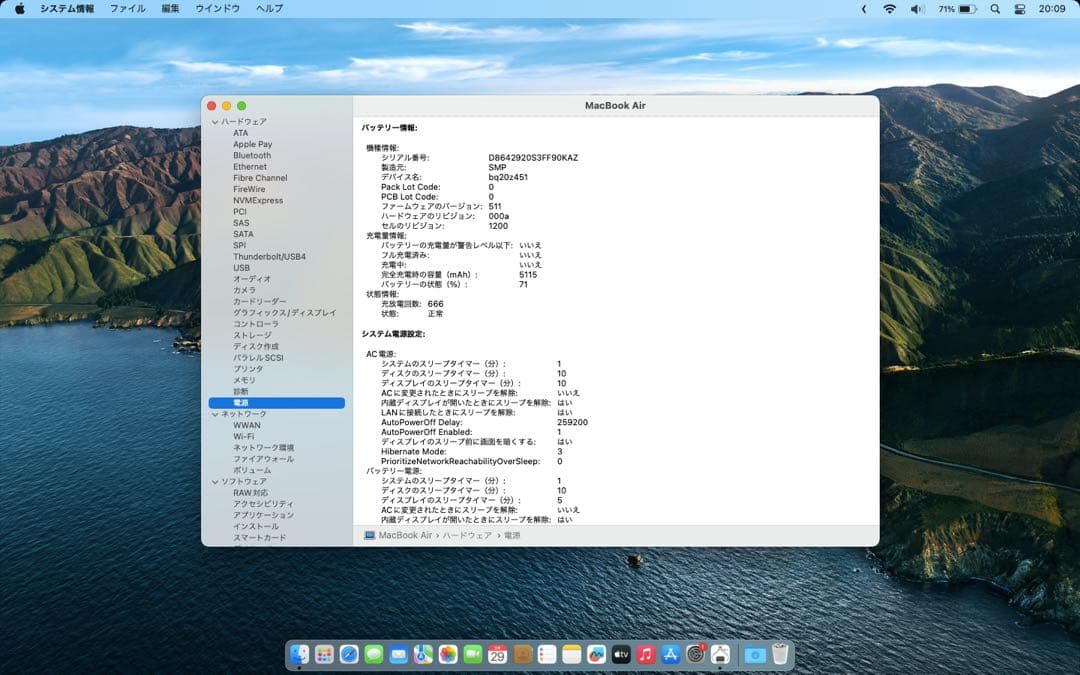This screenshot has height=675, width=1080.
Task: Open the App Store from the Dock
Action: click(x=669, y=657)
